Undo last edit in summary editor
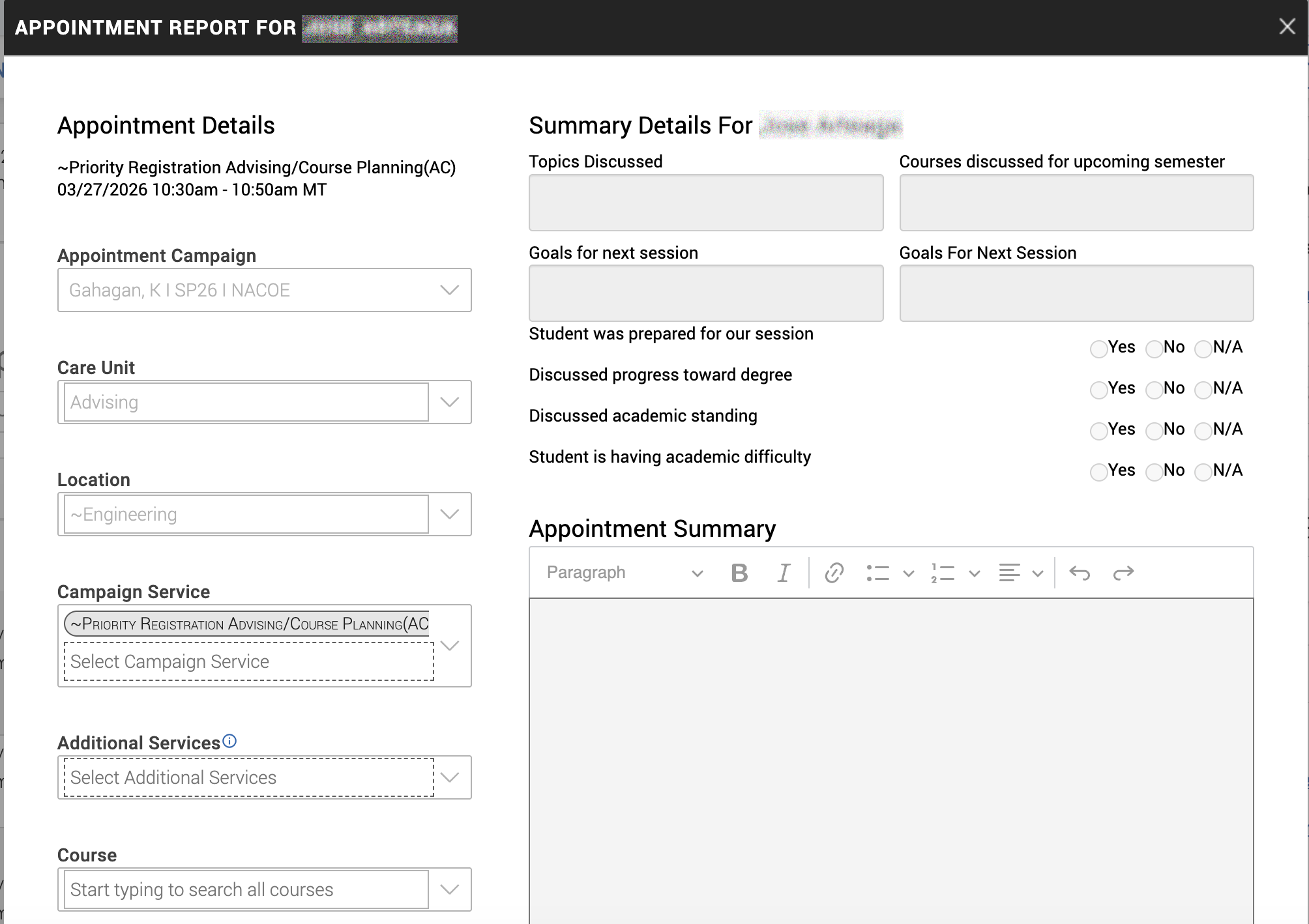The height and width of the screenshot is (924, 1309). coord(1080,573)
